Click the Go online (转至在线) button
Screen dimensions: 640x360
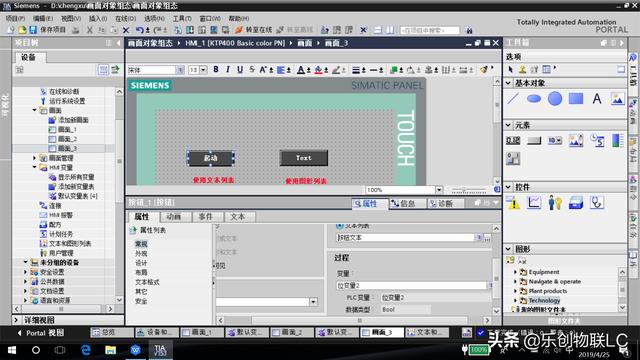click(253, 30)
